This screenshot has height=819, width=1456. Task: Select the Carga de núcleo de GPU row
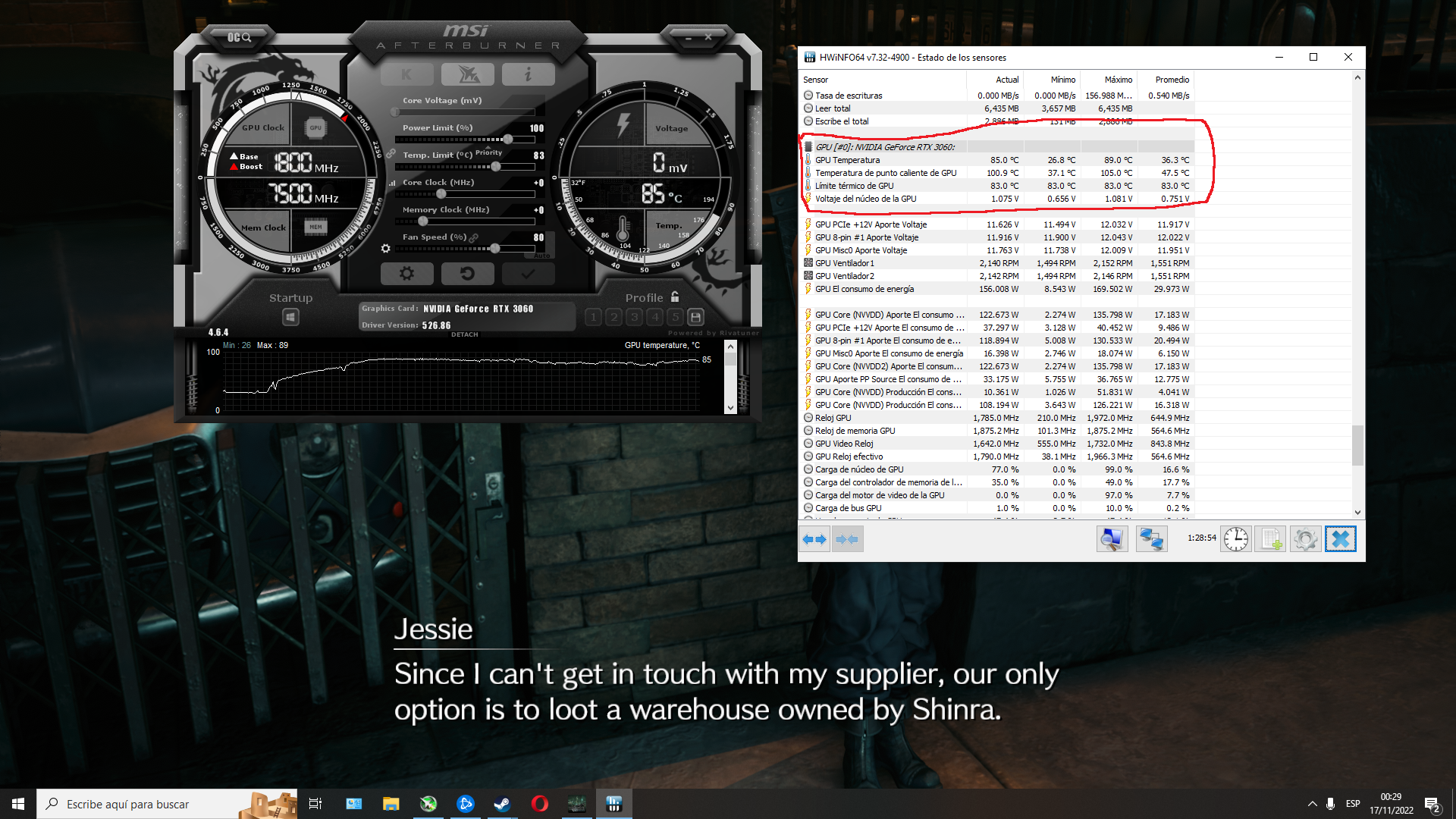pyautogui.click(x=997, y=469)
